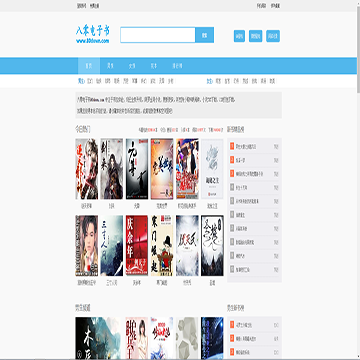
Task: Focus the book search input field
Action: [158, 35]
